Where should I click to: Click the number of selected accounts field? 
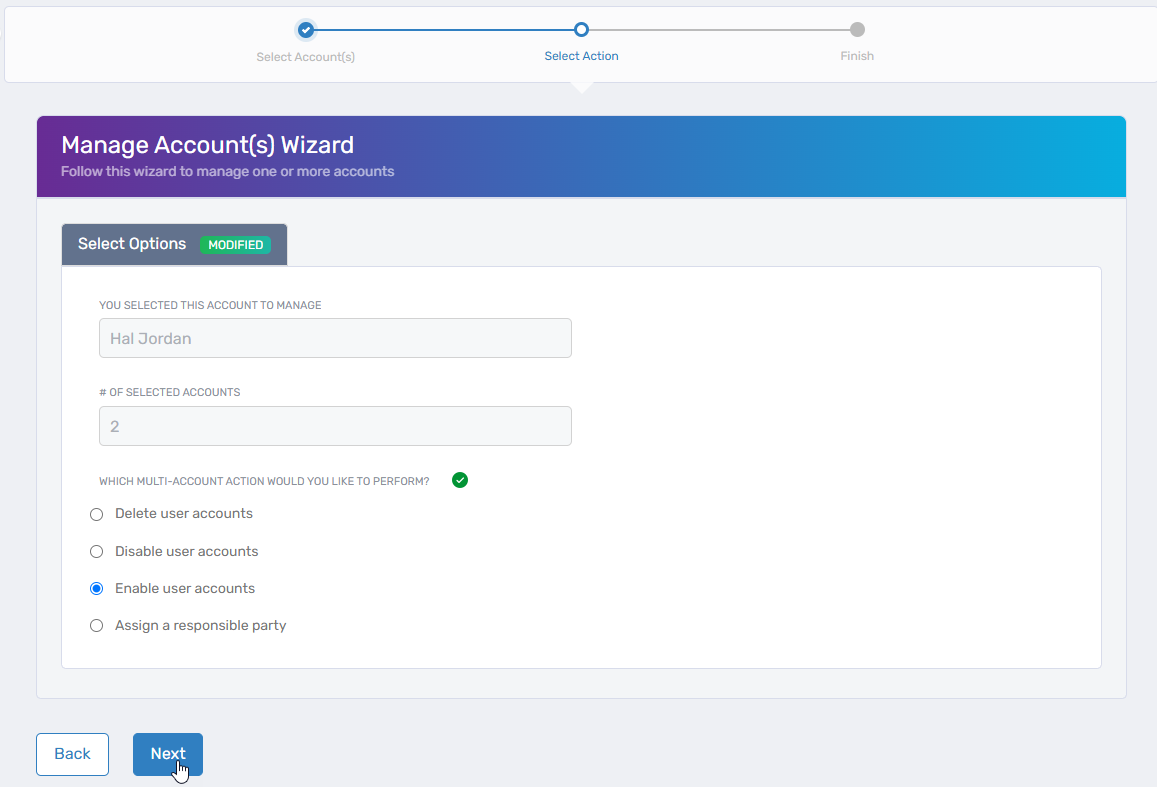coord(335,426)
